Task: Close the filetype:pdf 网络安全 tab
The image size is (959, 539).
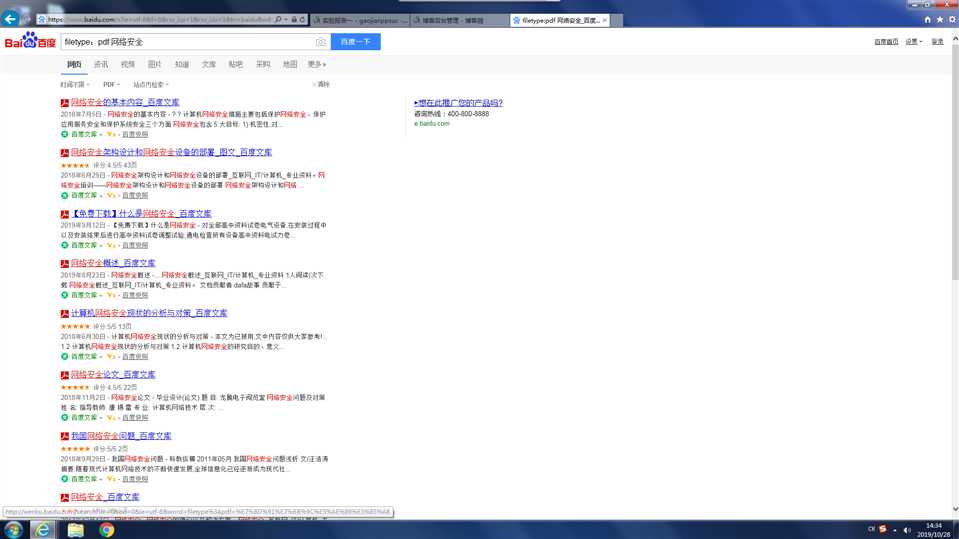Action: point(605,20)
